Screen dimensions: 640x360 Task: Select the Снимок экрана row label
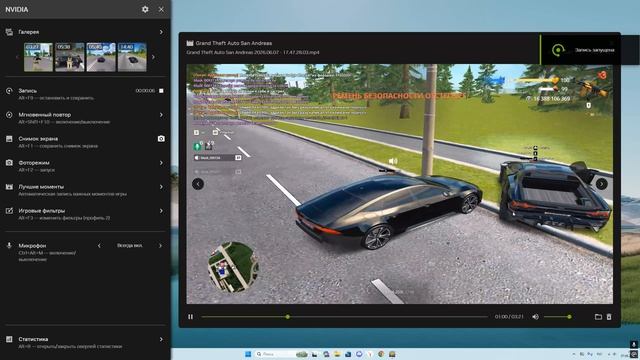tap(38, 139)
